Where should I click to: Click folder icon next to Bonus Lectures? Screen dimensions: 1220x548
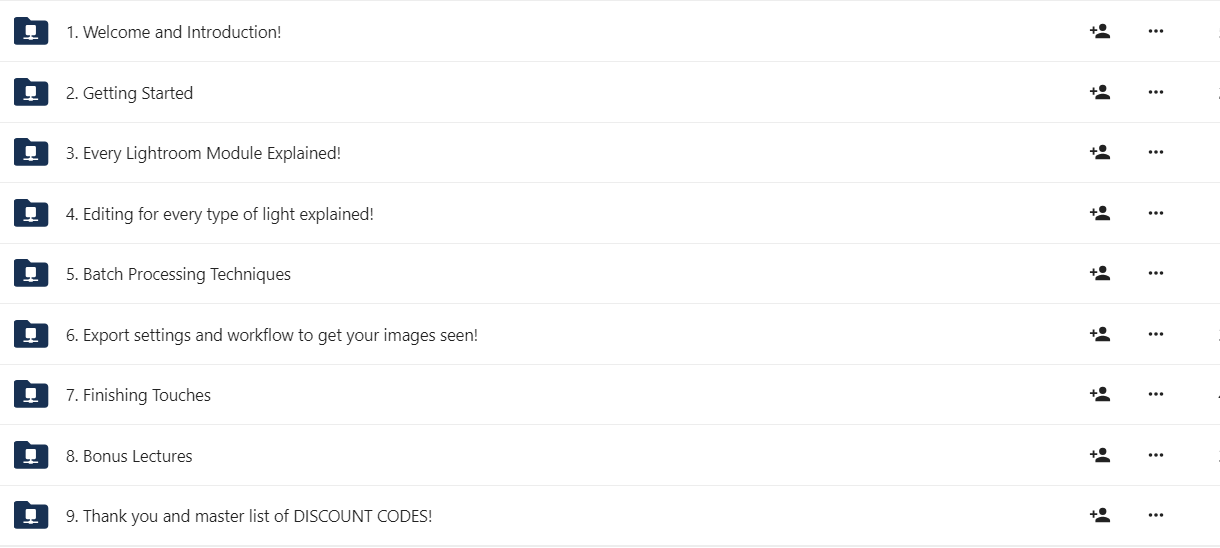coord(31,455)
